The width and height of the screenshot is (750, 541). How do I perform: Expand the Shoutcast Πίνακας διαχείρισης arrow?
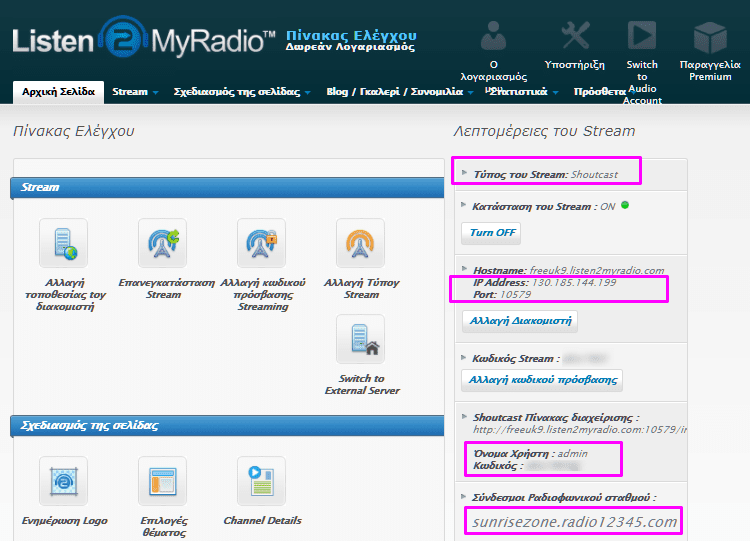click(x=464, y=416)
